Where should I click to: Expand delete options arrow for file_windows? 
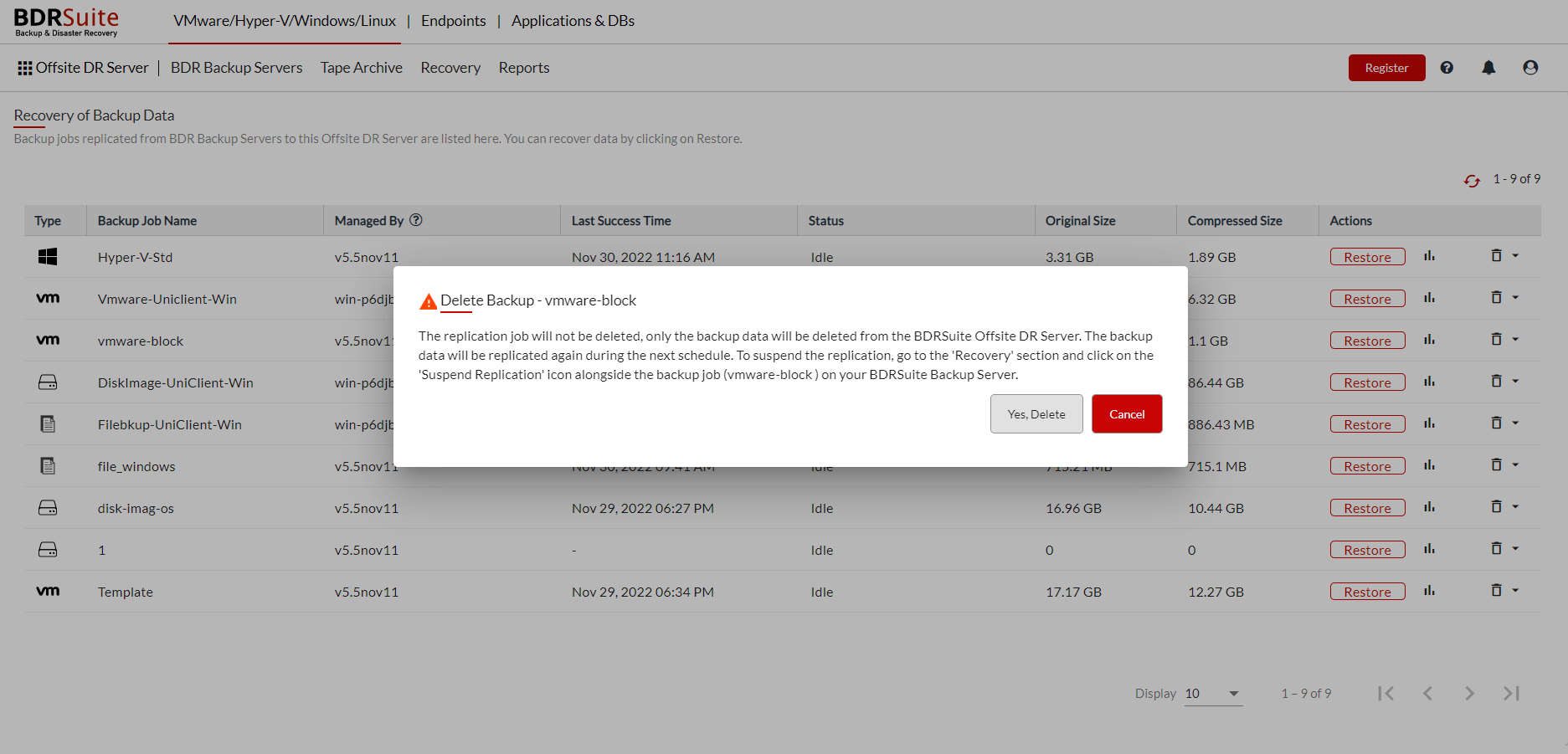click(1515, 465)
